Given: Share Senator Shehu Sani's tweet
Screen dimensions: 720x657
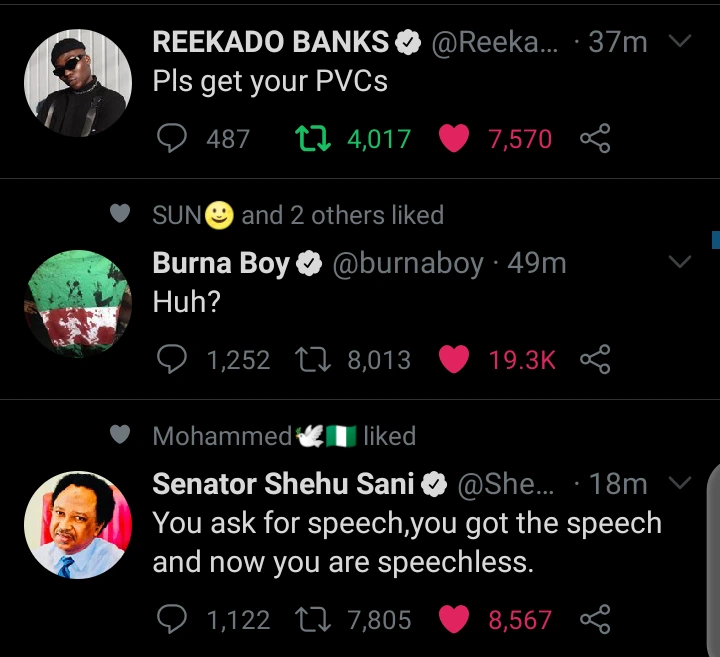Looking at the screenshot, I should (x=595, y=620).
